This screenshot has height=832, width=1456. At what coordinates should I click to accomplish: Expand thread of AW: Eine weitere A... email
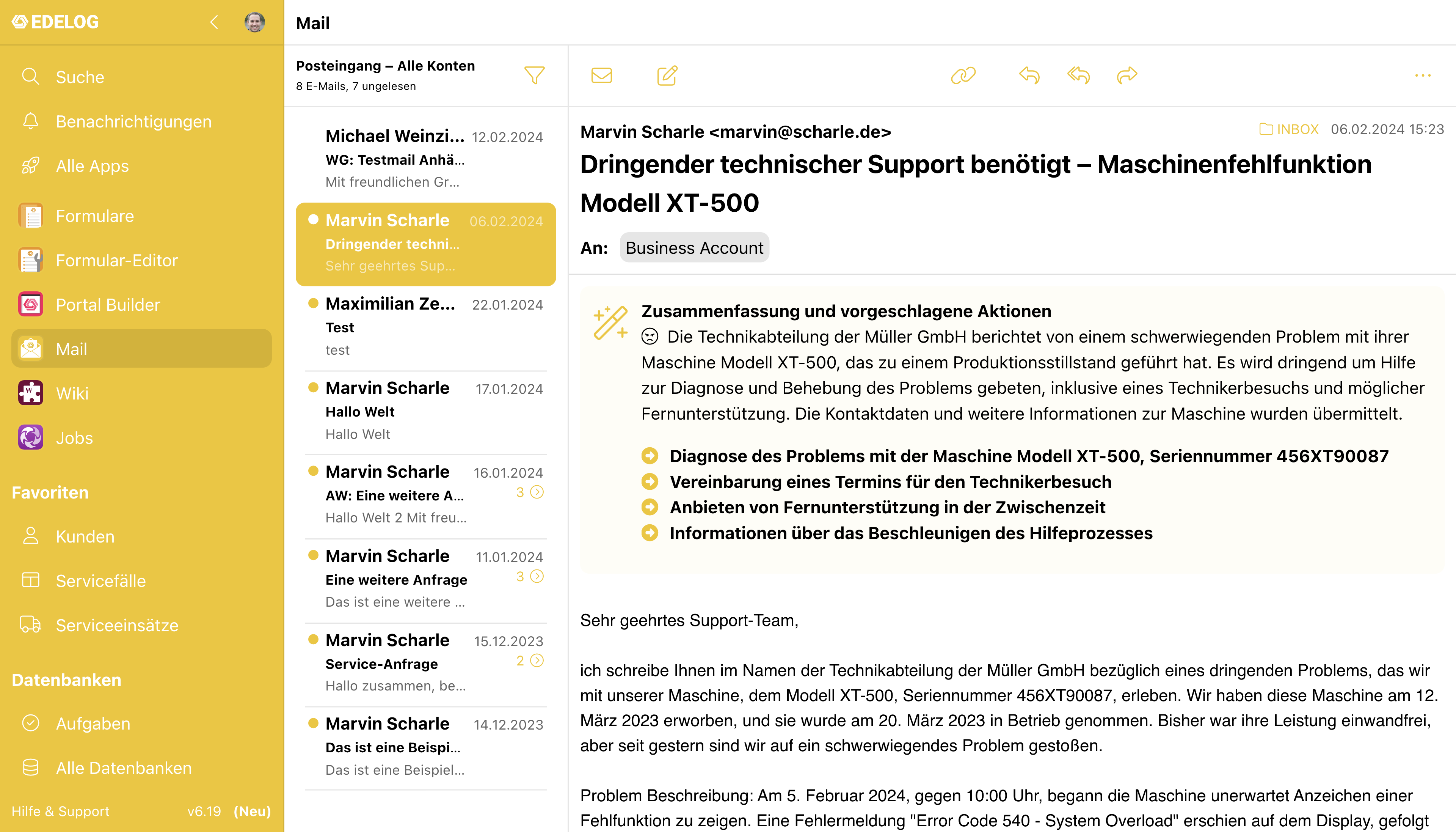(537, 492)
